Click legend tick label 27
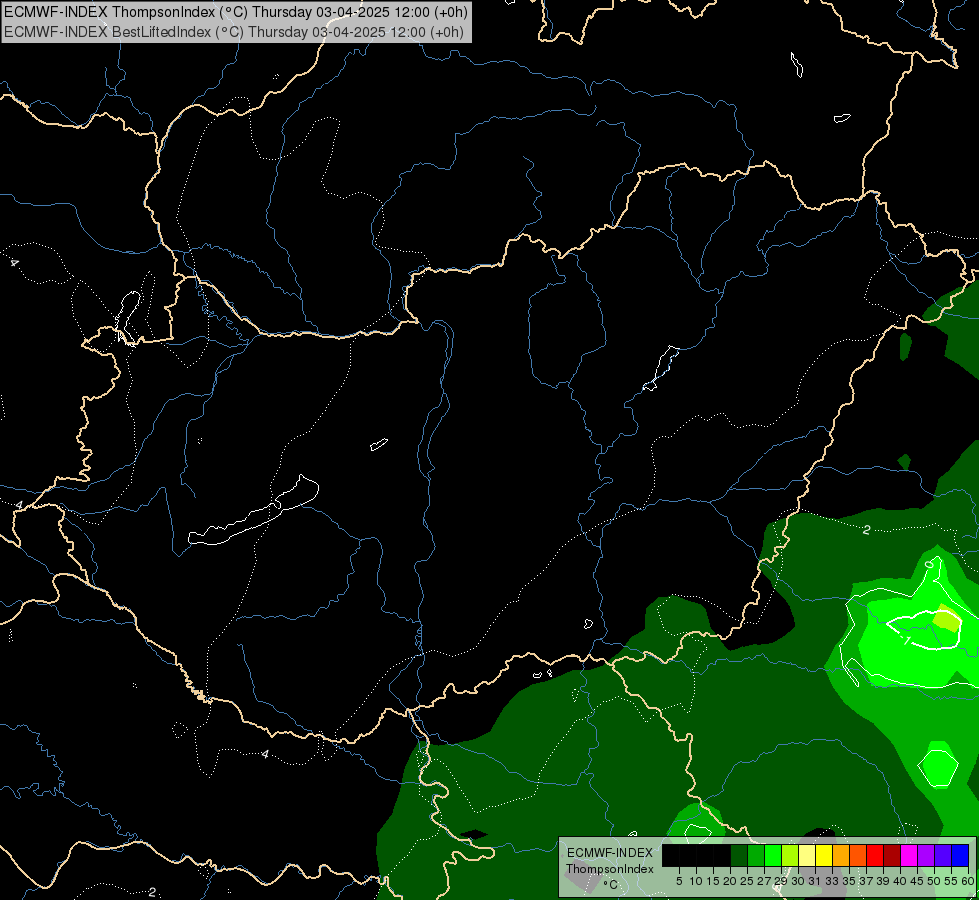Viewport: 979px width, 900px height. [x=764, y=881]
